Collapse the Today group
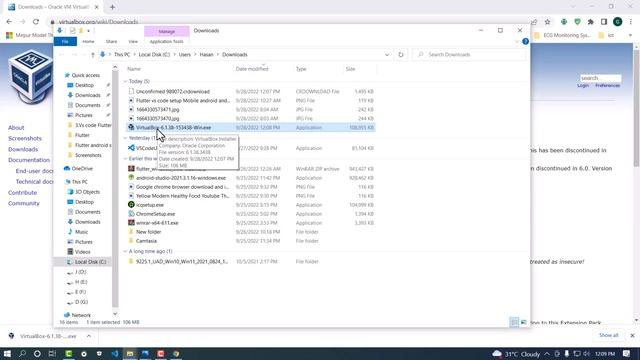Screen dimensions: 640x360 pyautogui.click(x=125, y=81)
